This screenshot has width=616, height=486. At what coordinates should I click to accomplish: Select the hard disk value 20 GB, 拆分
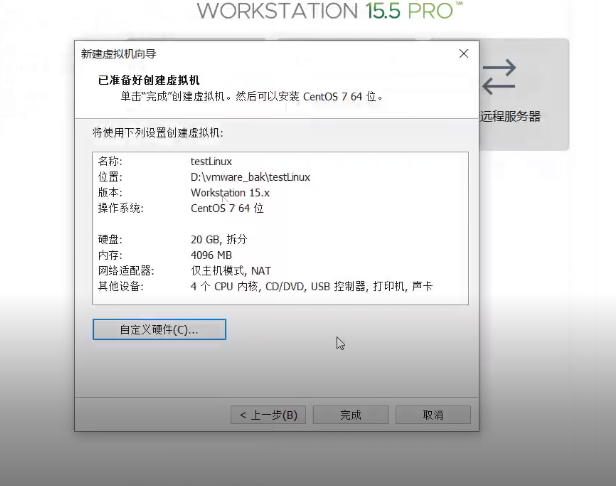click(218, 239)
